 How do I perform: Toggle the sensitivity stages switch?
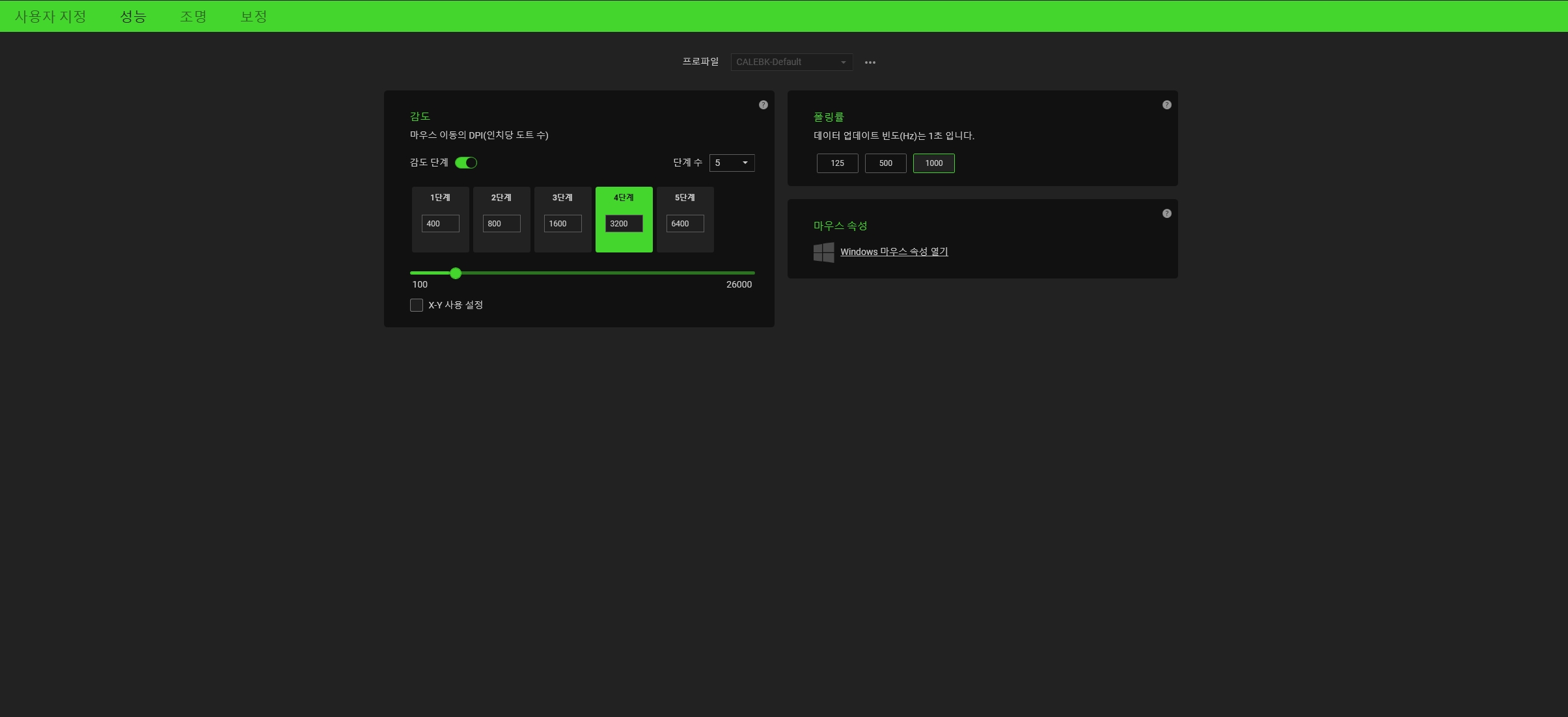pyautogui.click(x=466, y=163)
